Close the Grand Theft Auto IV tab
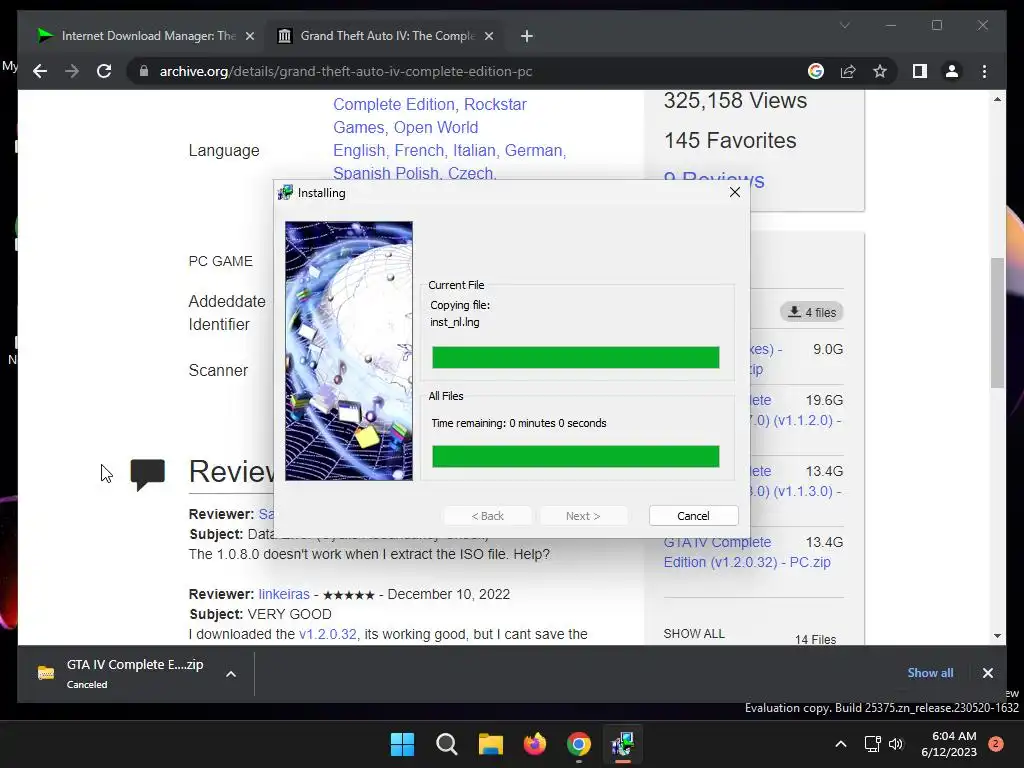The image size is (1024, 768). pos(488,36)
